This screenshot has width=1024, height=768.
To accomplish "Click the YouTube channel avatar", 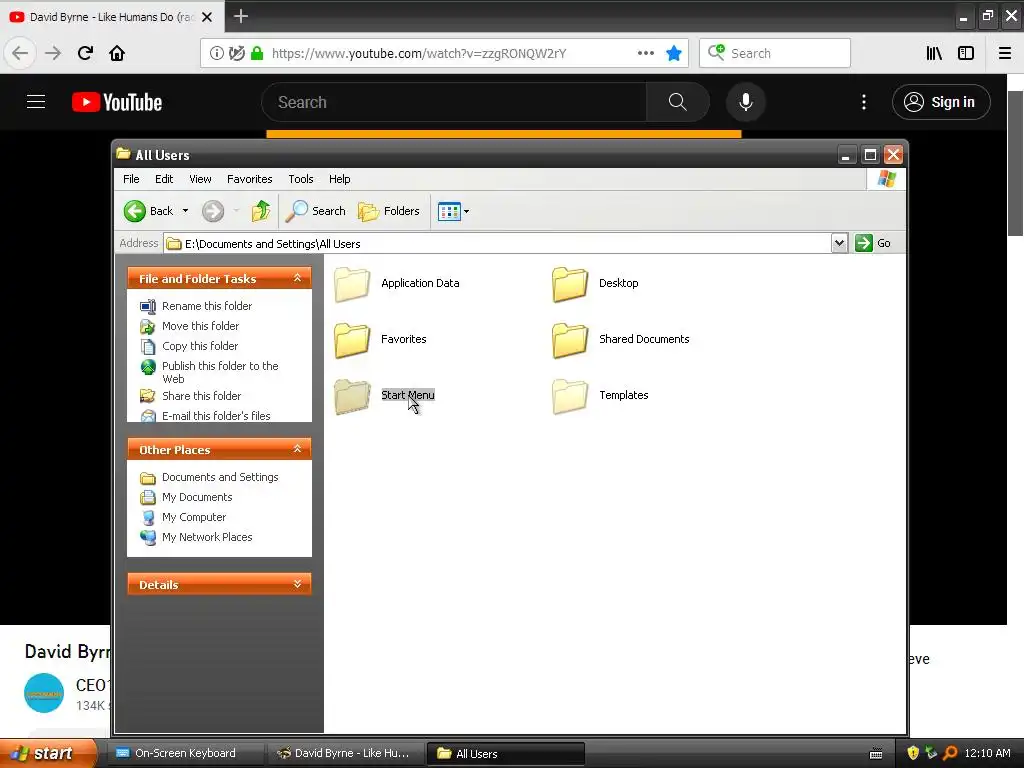I will (x=44, y=693).
